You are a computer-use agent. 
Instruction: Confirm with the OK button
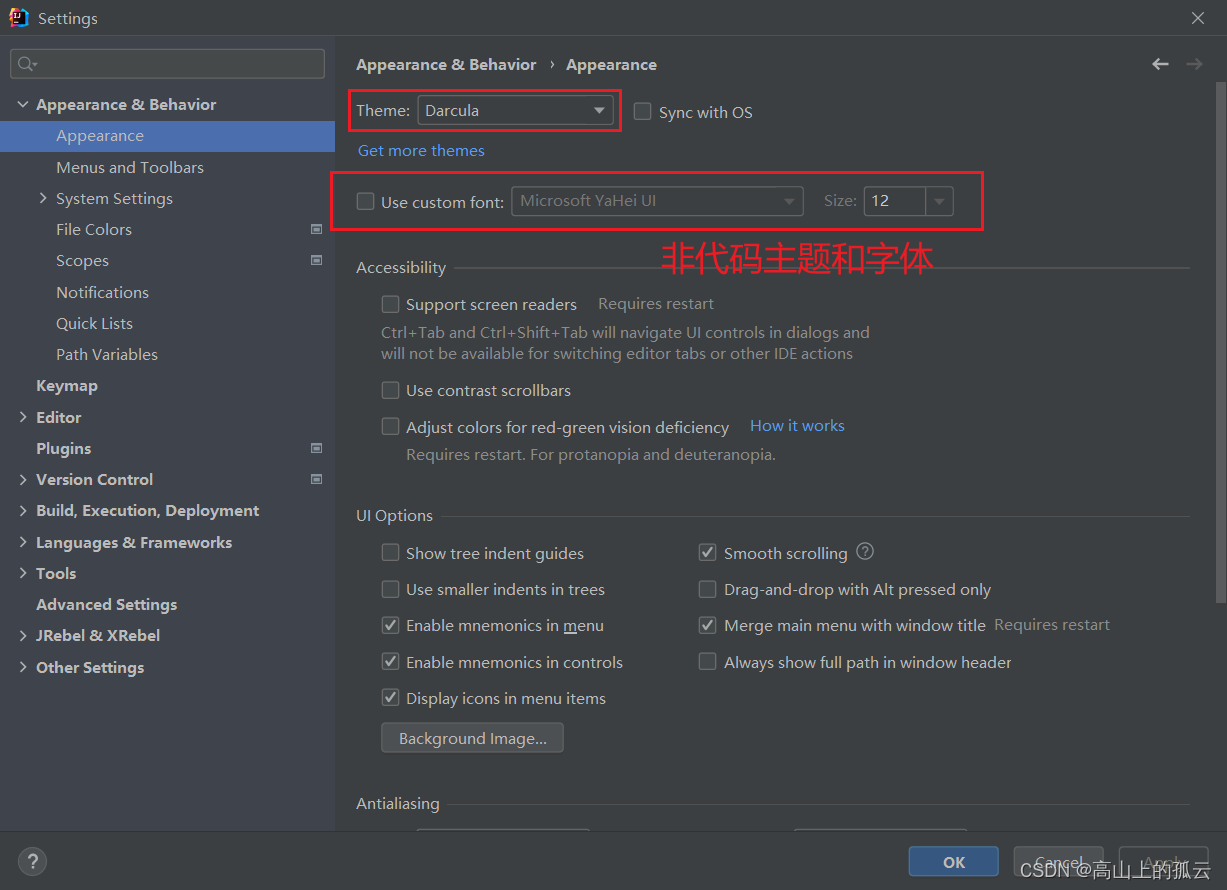click(x=954, y=861)
